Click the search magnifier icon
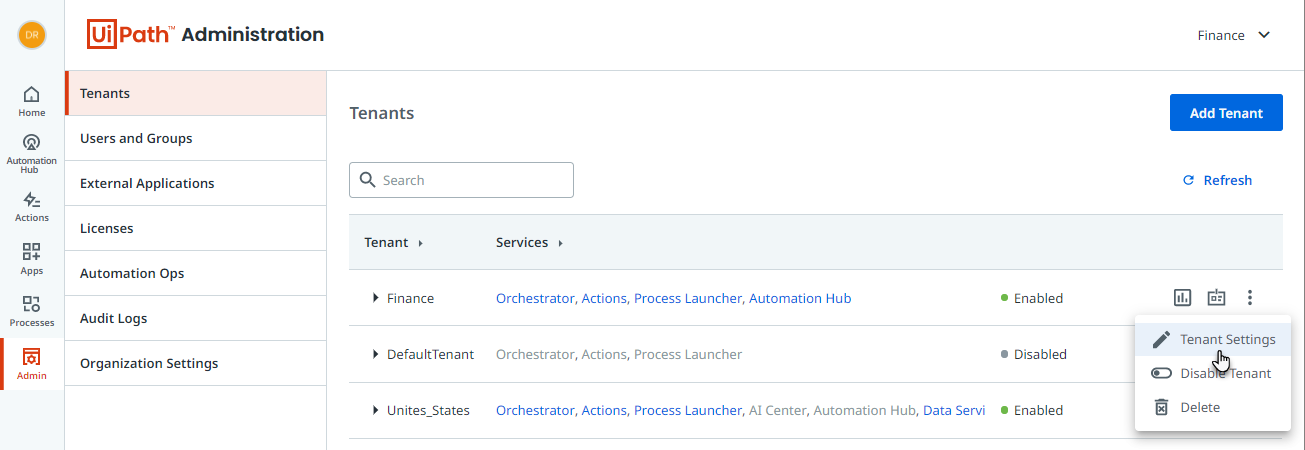Screen dimensions: 1305x450 click(367, 180)
